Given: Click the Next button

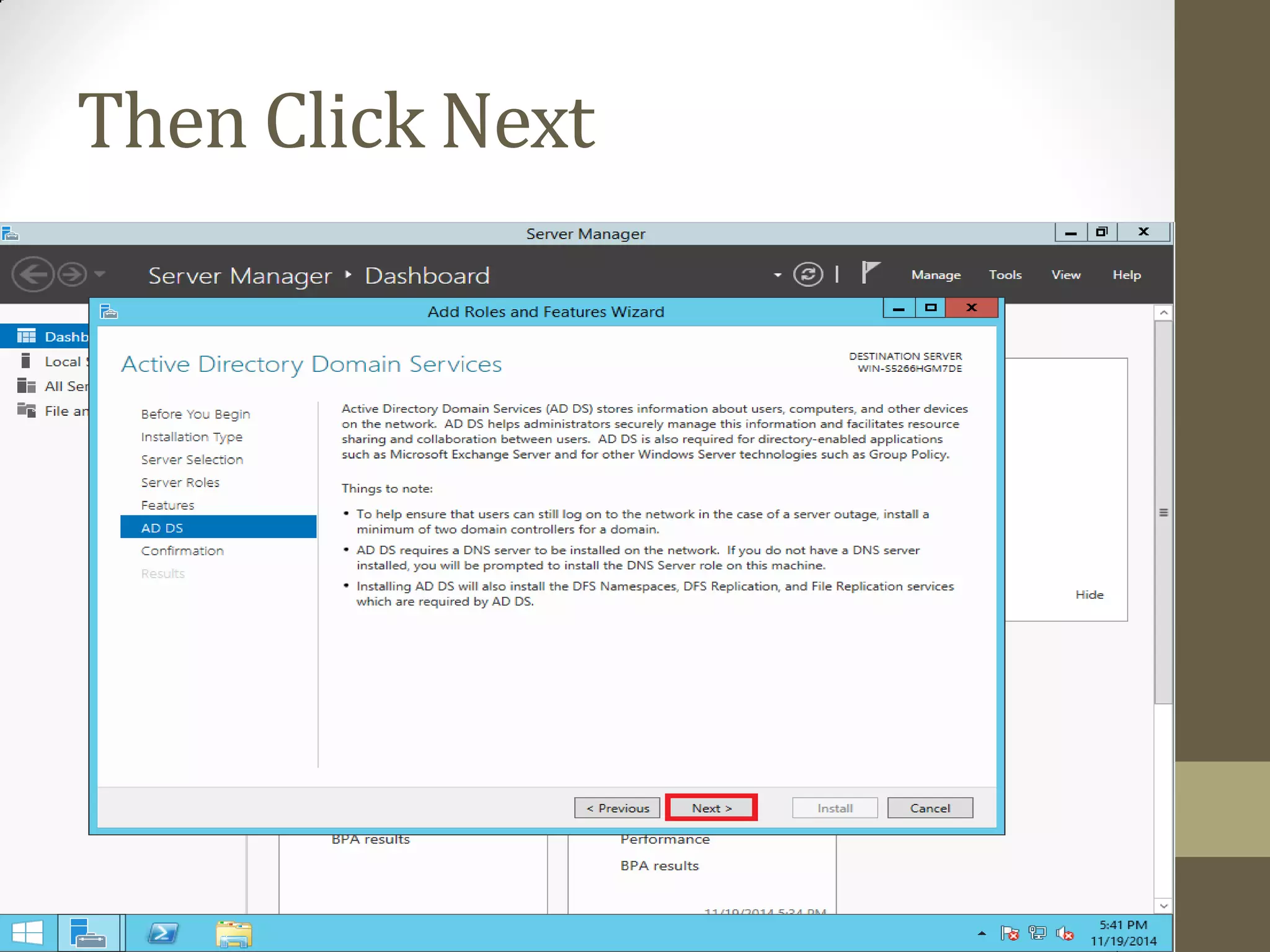Looking at the screenshot, I should point(711,808).
